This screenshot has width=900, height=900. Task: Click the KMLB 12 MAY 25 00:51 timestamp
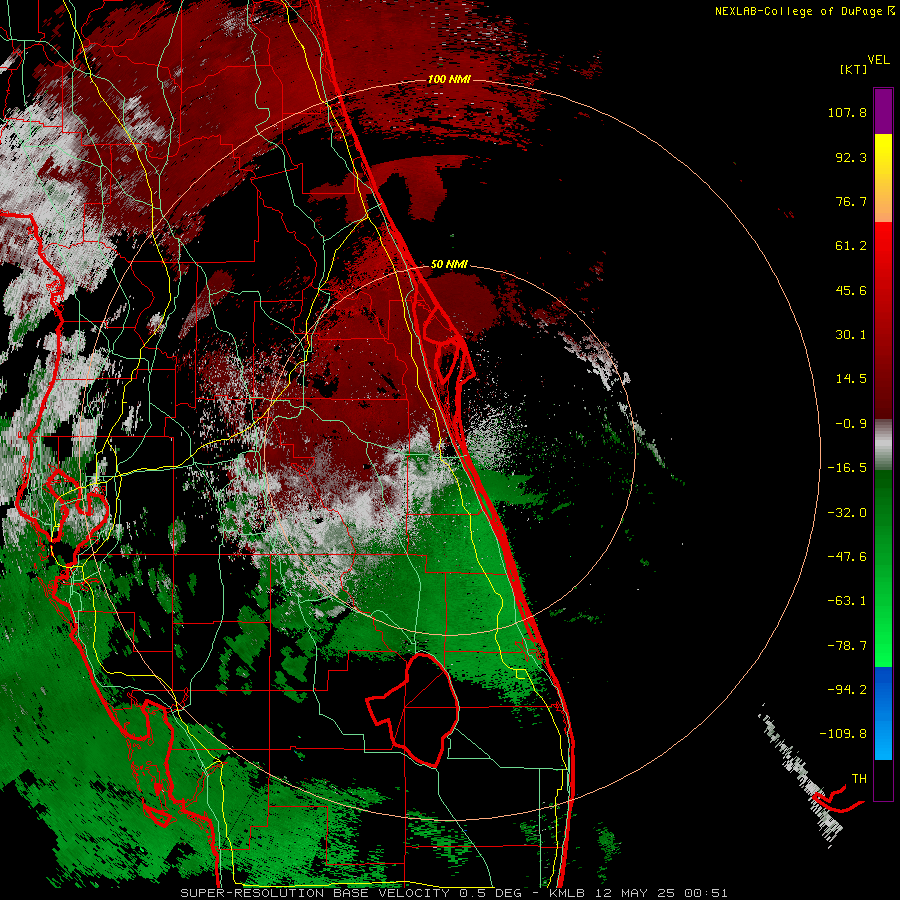tap(638, 893)
